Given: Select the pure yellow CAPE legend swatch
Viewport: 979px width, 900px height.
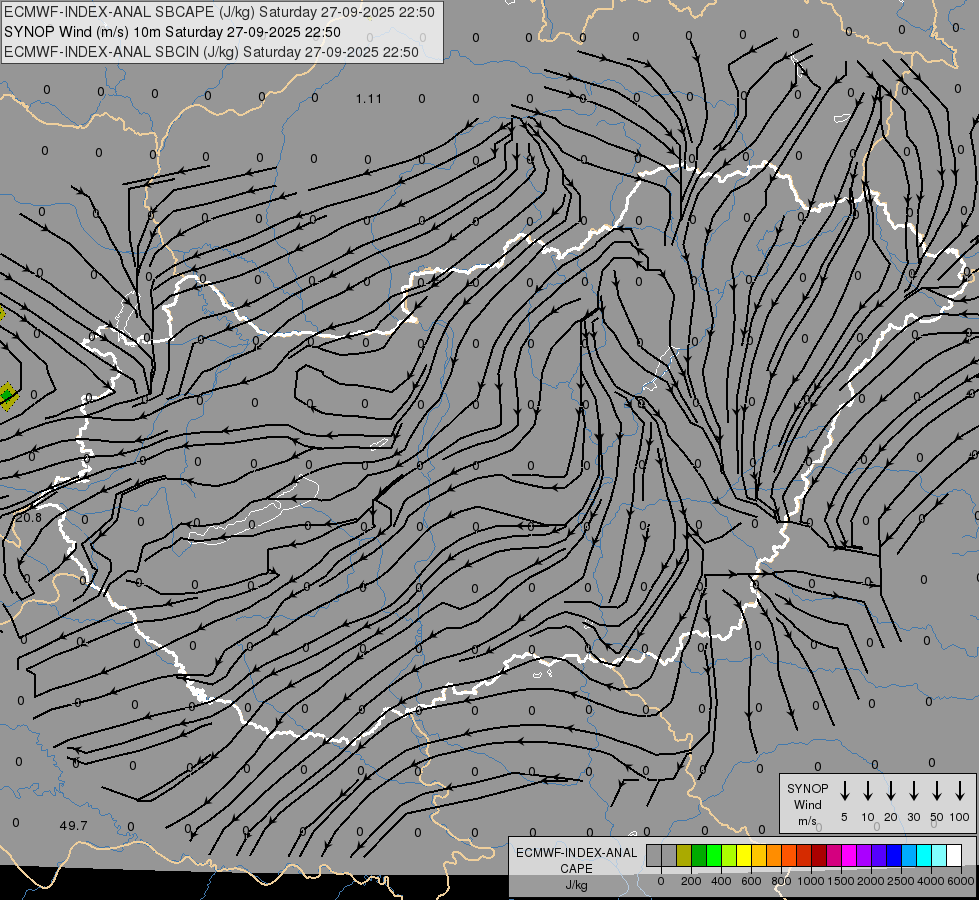Looking at the screenshot, I should 744,855.
